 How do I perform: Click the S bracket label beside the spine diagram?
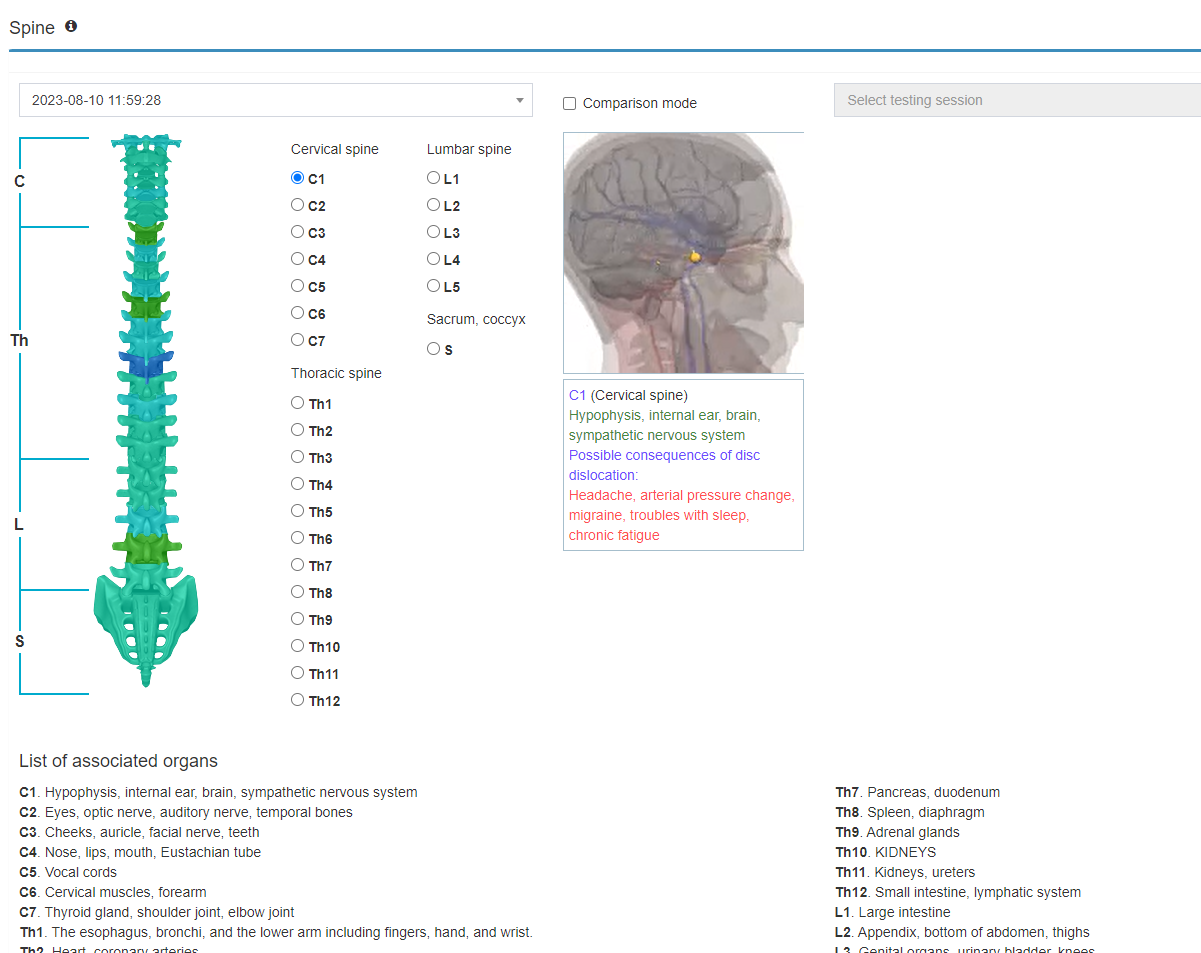point(19,641)
